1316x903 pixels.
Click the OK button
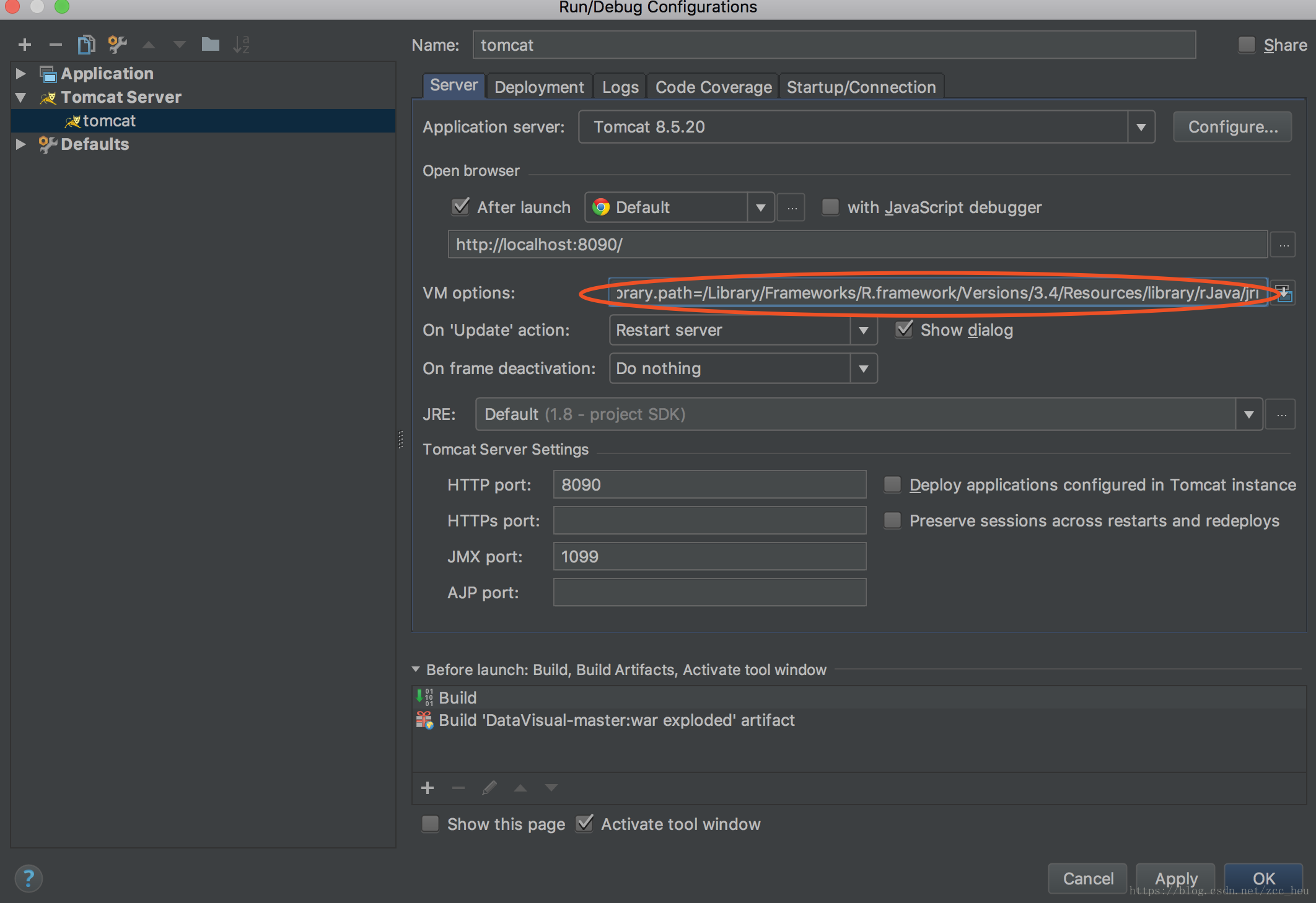[x=1264, y=878]
